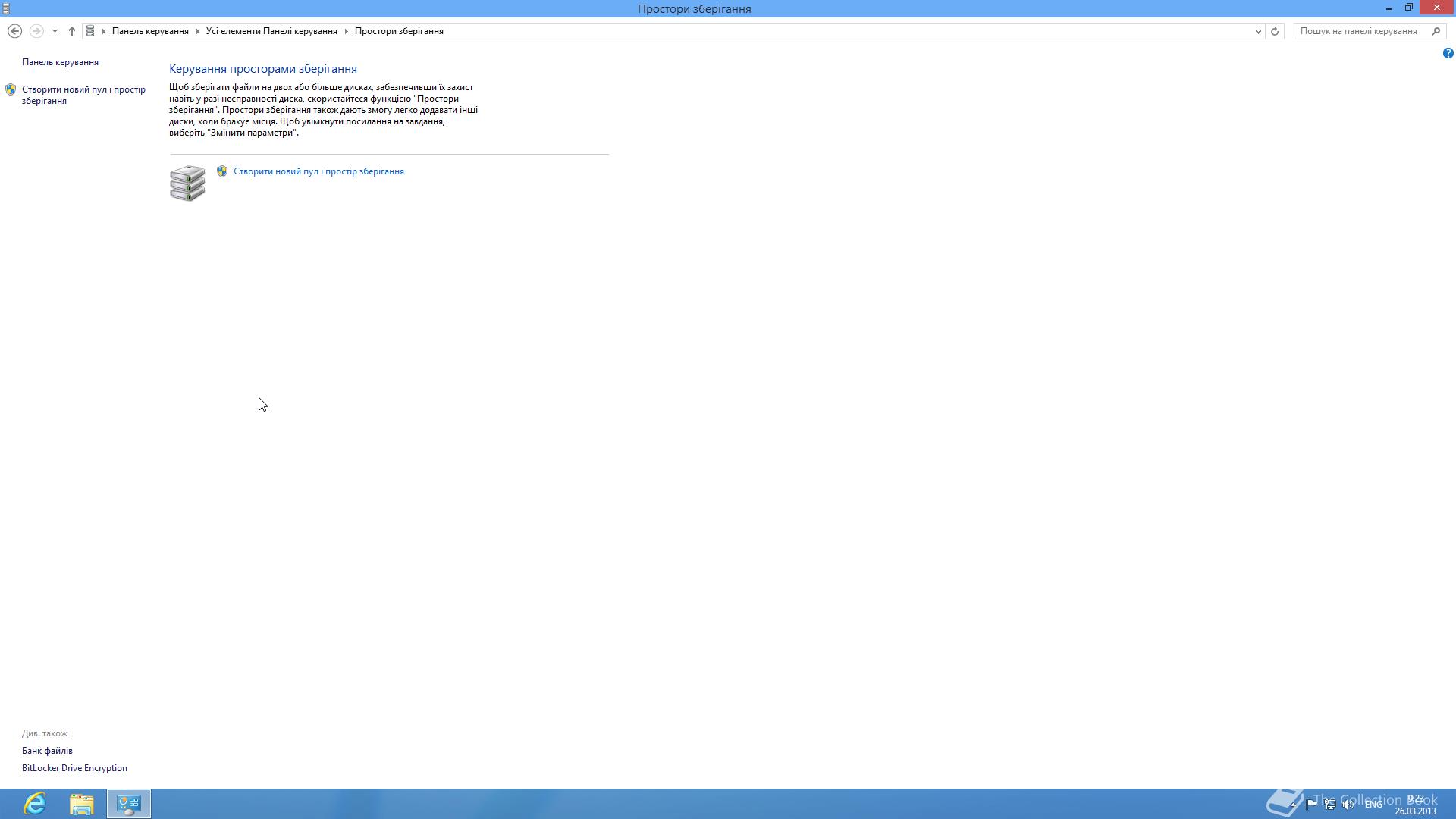1456x819 pixels.
Task: Open help via the question mark icon
Action: pos(1448,53)
